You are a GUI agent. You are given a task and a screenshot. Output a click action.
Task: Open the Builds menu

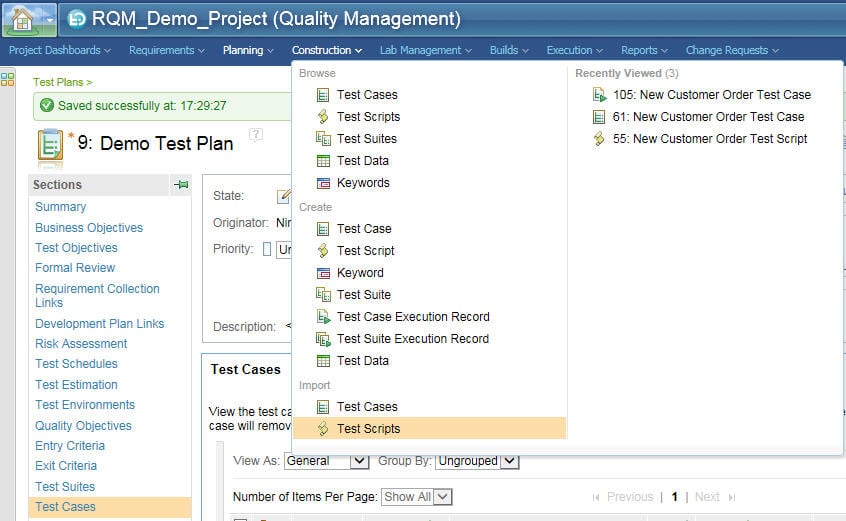pyautogui.click(x=509, y=50)
